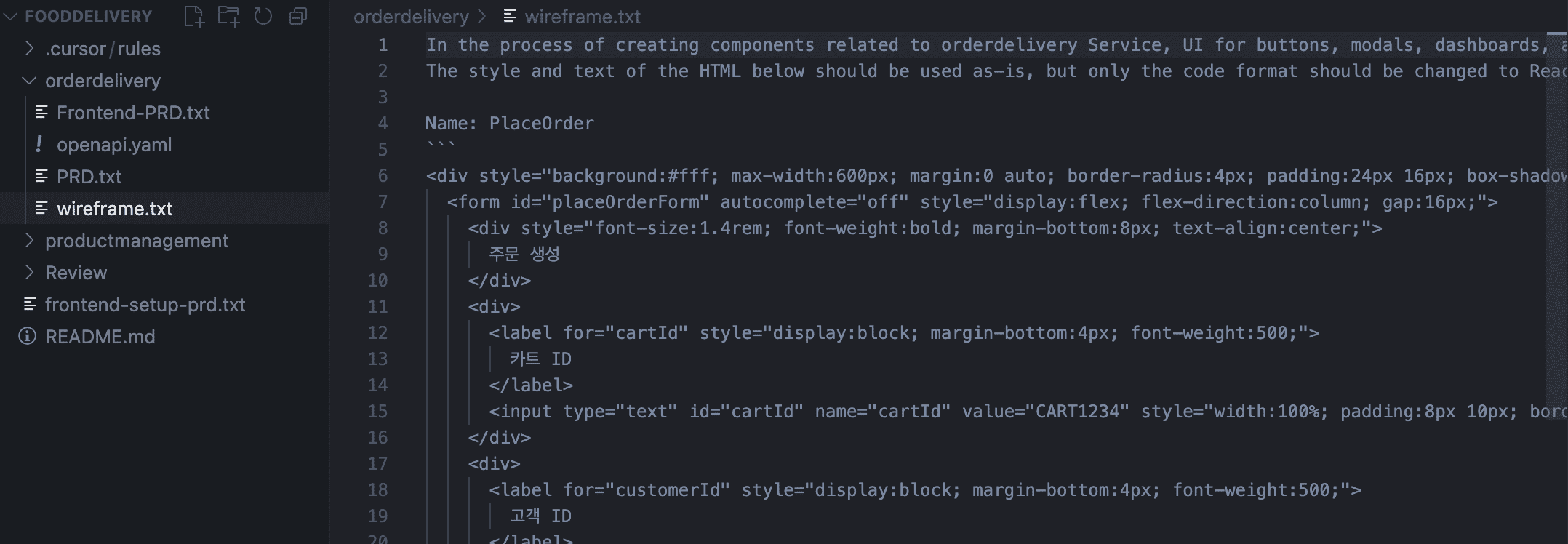The height and width of the screenshot is (544, 1568).
Task: Click the text file icon beside PRD.txt
Action: 42,177
